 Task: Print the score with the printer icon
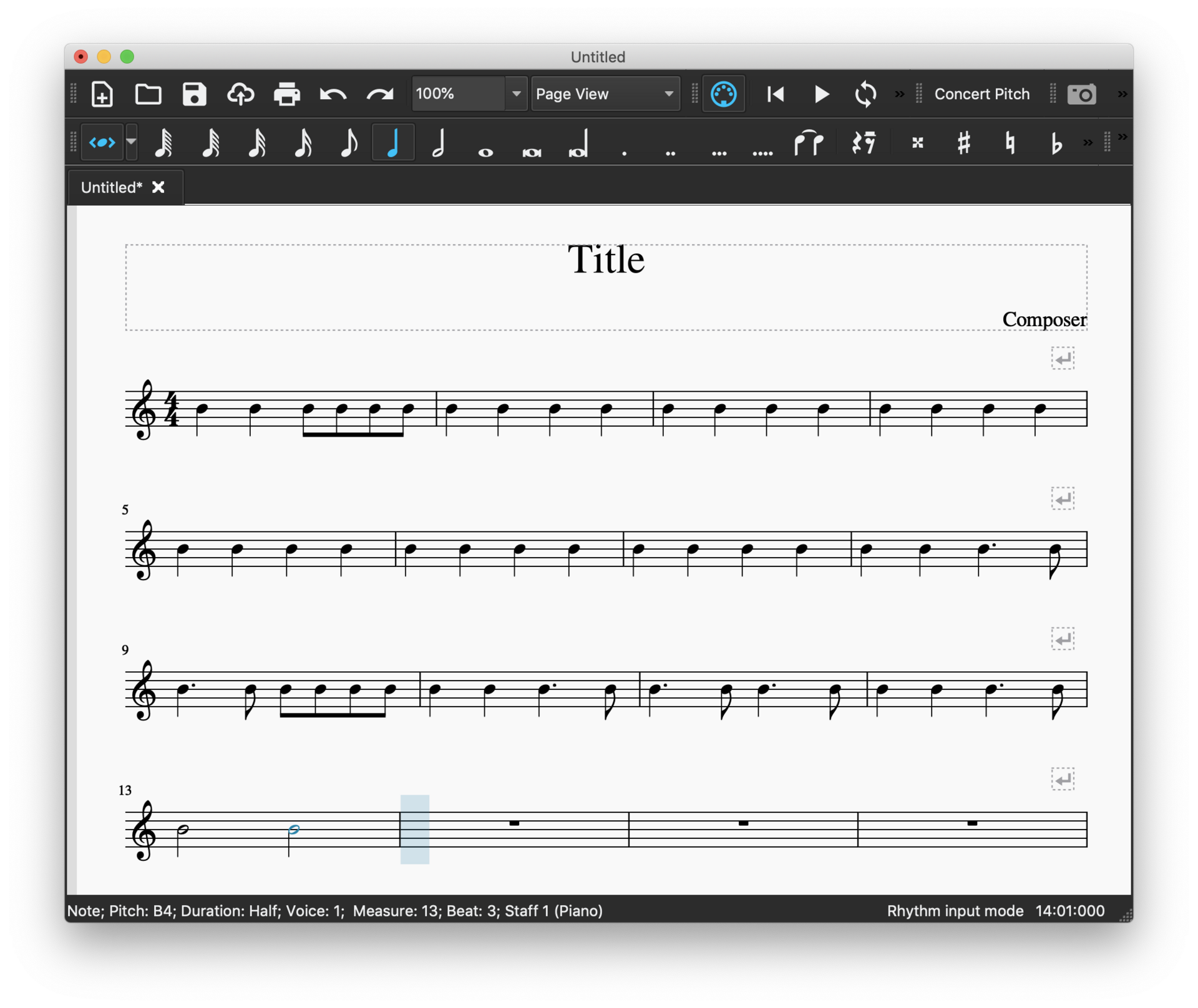coord(287,94)
